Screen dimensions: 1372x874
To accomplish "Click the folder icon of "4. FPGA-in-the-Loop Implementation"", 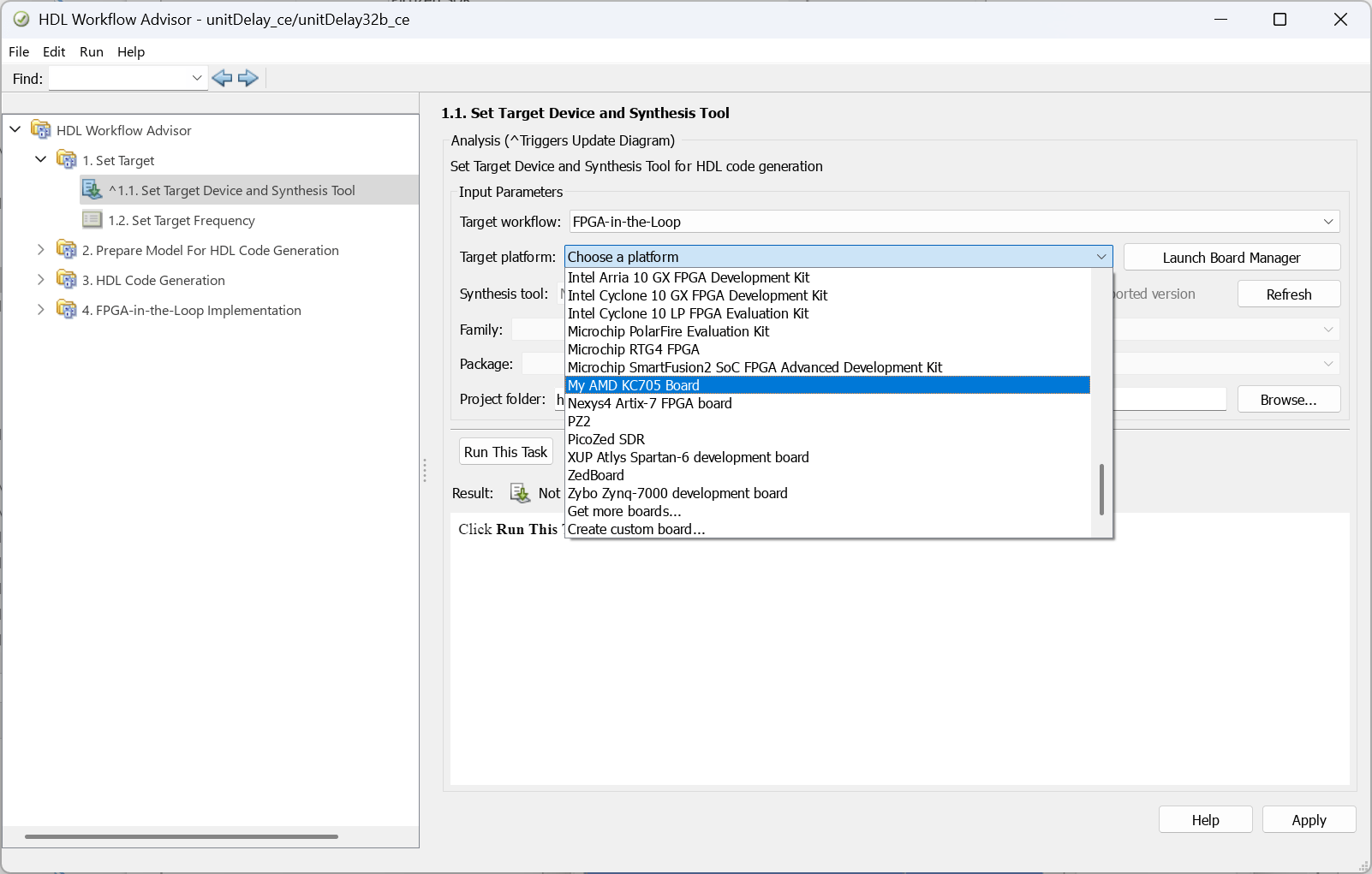I will 67,309.
